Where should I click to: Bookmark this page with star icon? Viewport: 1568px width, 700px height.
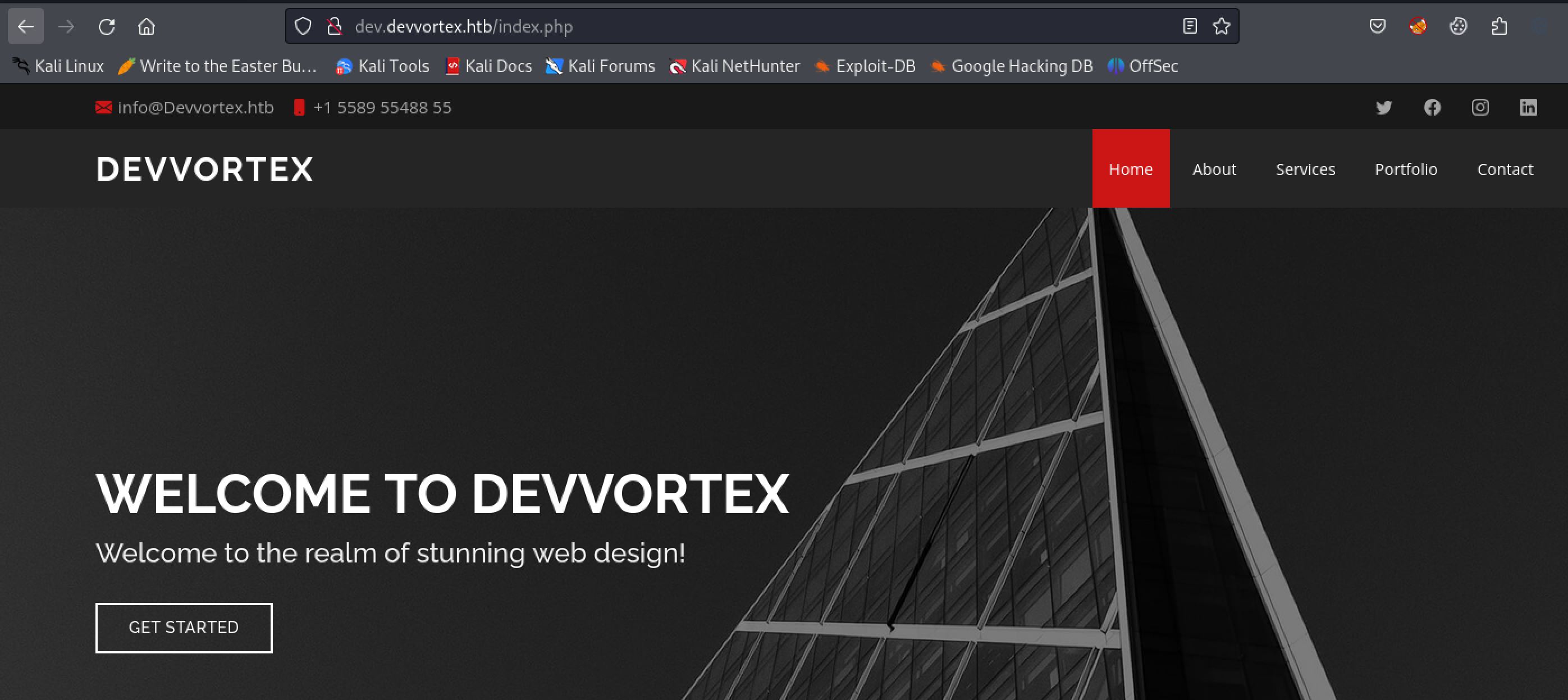click(1221, 26)
